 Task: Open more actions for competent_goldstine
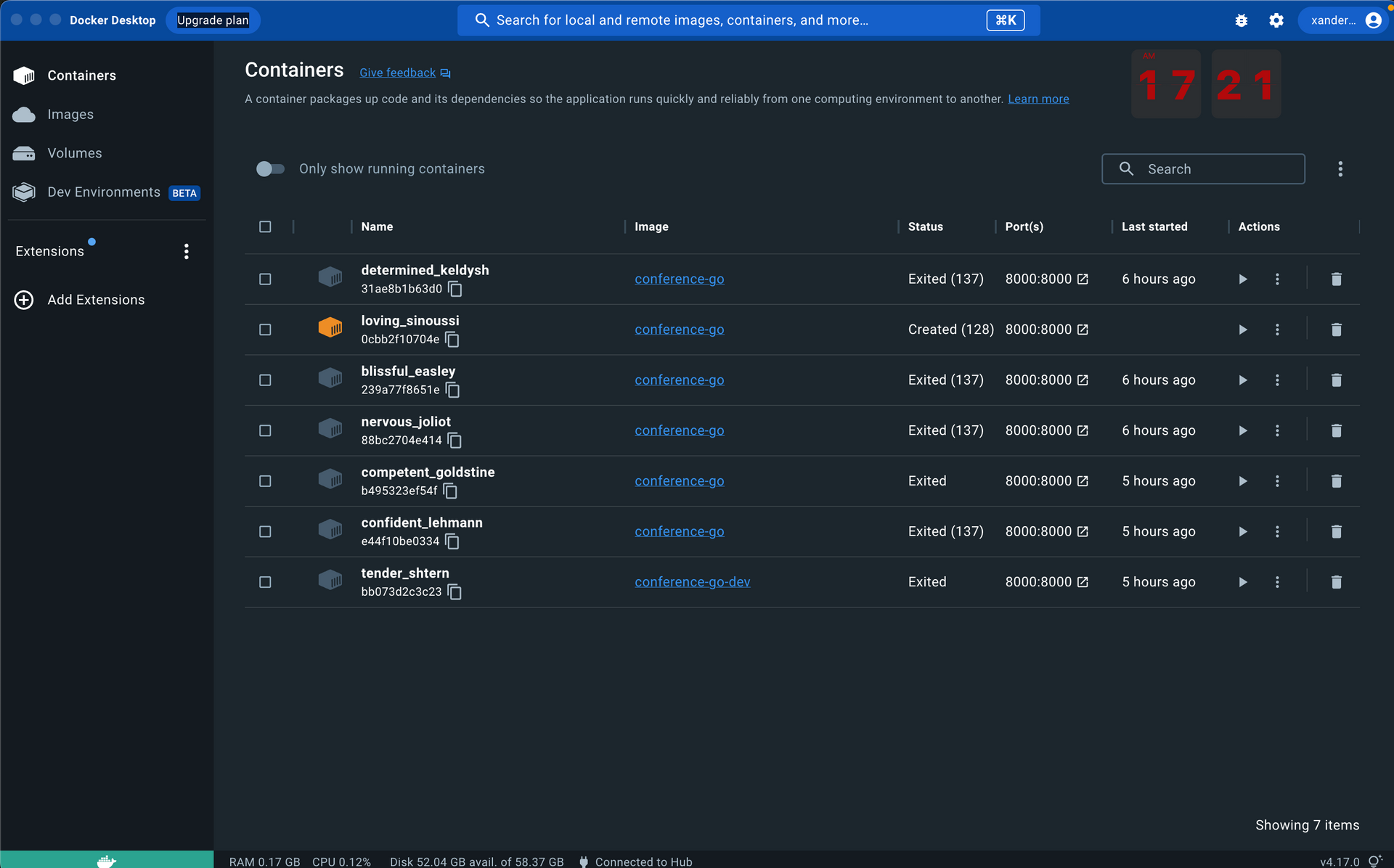tap(1277, 481)
